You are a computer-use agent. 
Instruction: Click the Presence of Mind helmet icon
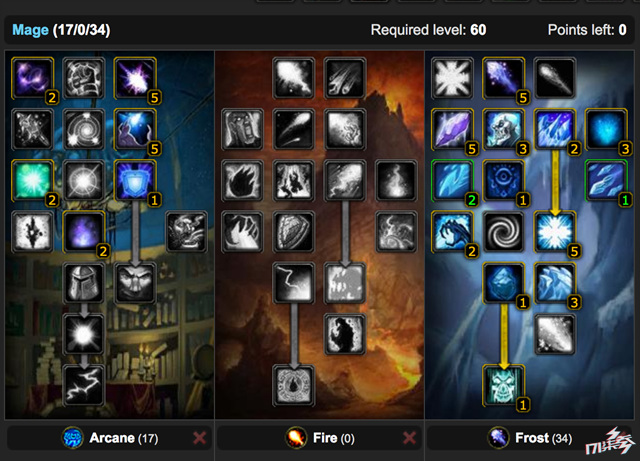[x=84, y=283]
